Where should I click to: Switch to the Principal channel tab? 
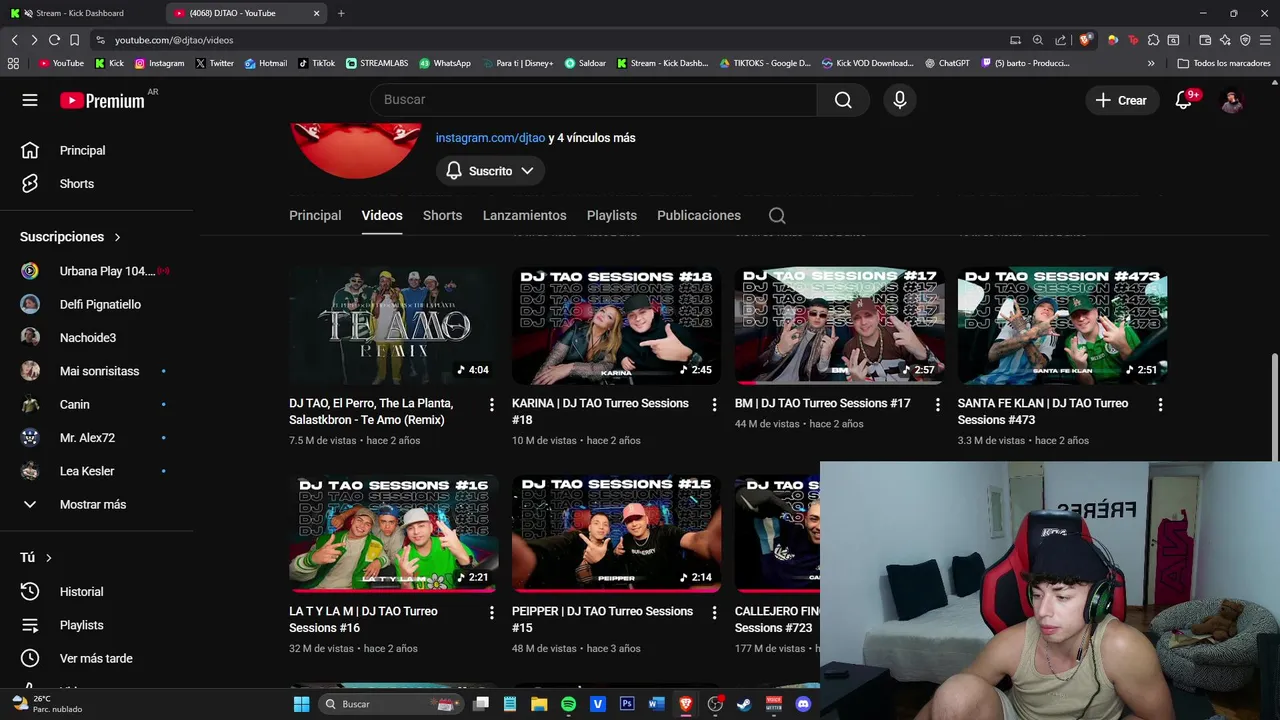(x=315, y=215)
